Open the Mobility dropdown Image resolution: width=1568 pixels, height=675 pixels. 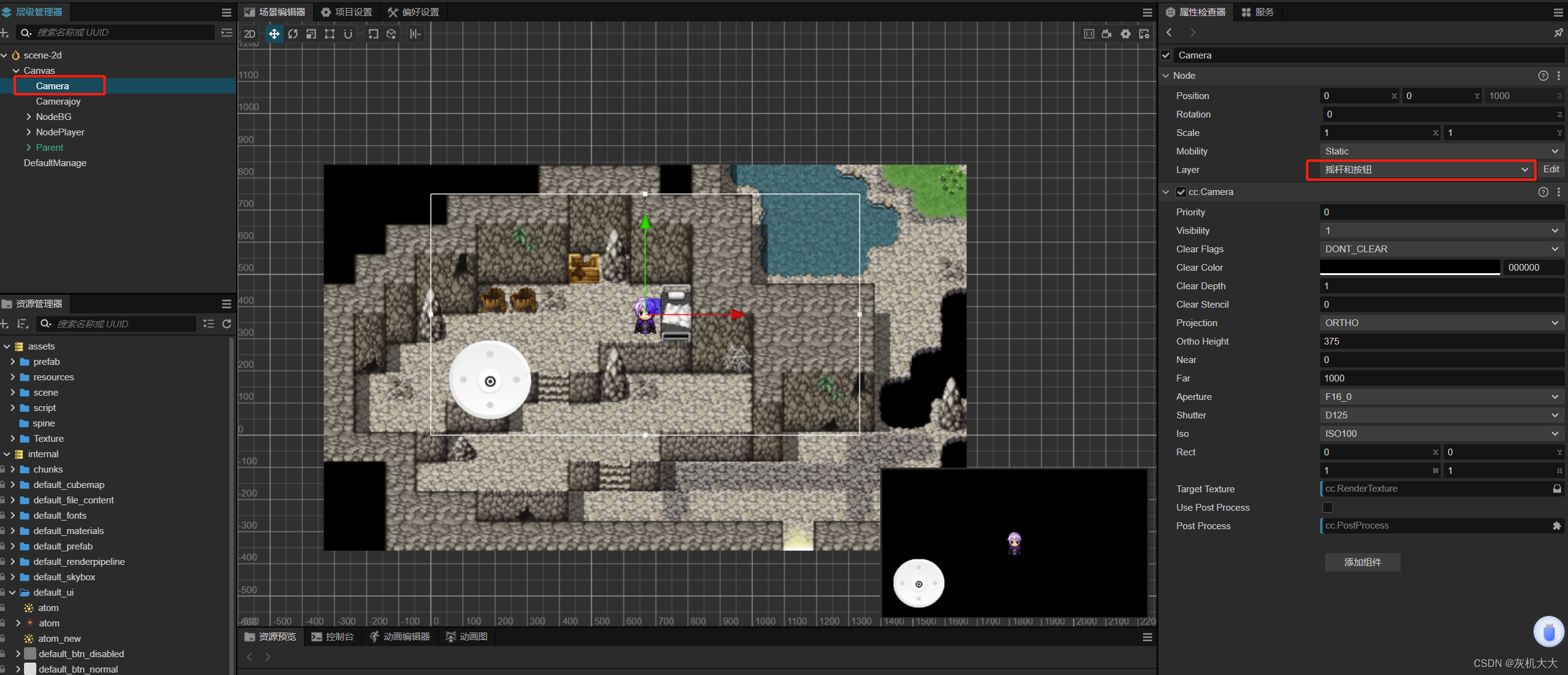click(1442, 151)
